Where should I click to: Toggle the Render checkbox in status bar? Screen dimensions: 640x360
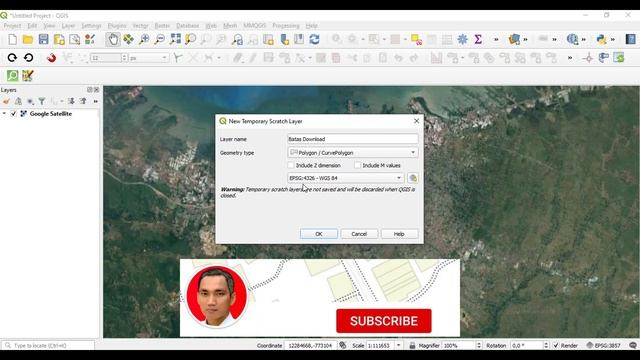coord(556,345)
